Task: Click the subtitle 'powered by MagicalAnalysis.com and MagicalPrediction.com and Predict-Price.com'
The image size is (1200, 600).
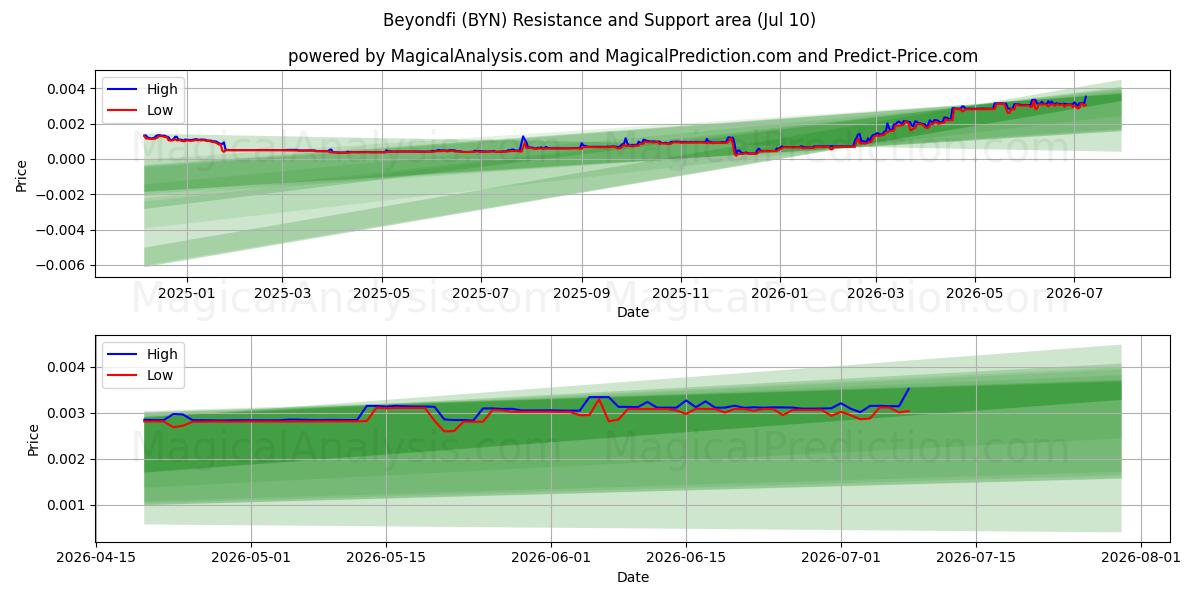Action: tap(633, 56)
